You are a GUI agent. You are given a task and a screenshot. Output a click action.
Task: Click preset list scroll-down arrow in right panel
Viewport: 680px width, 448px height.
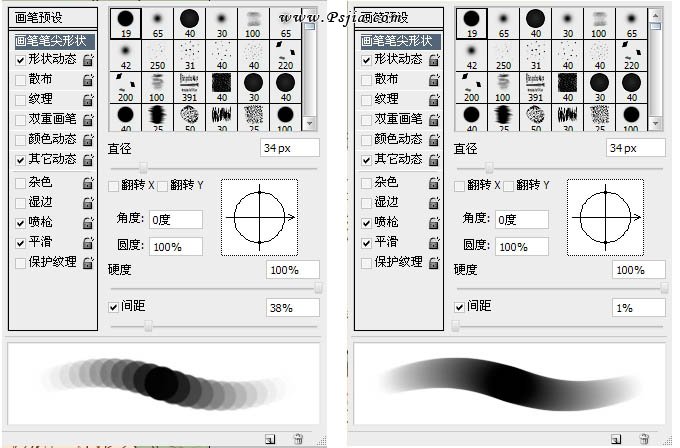click(656, 124)
